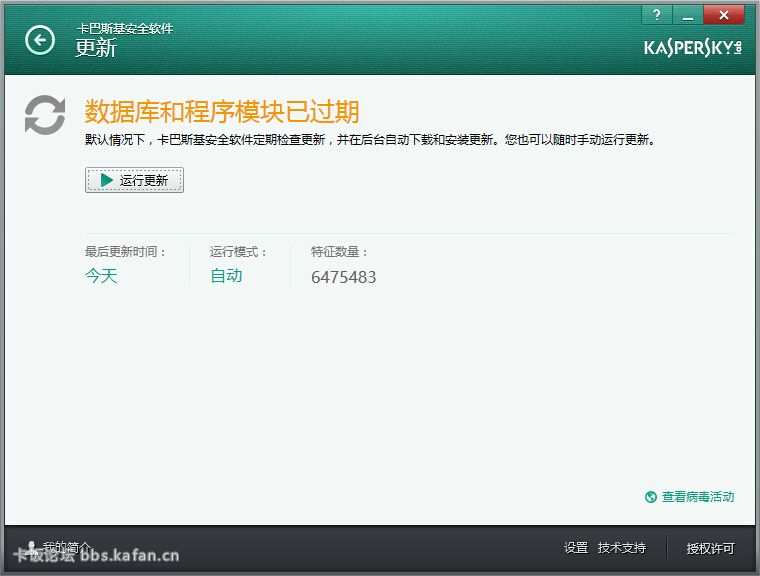
Task: Click signature count 6475483
Action: tap(343, 277)
